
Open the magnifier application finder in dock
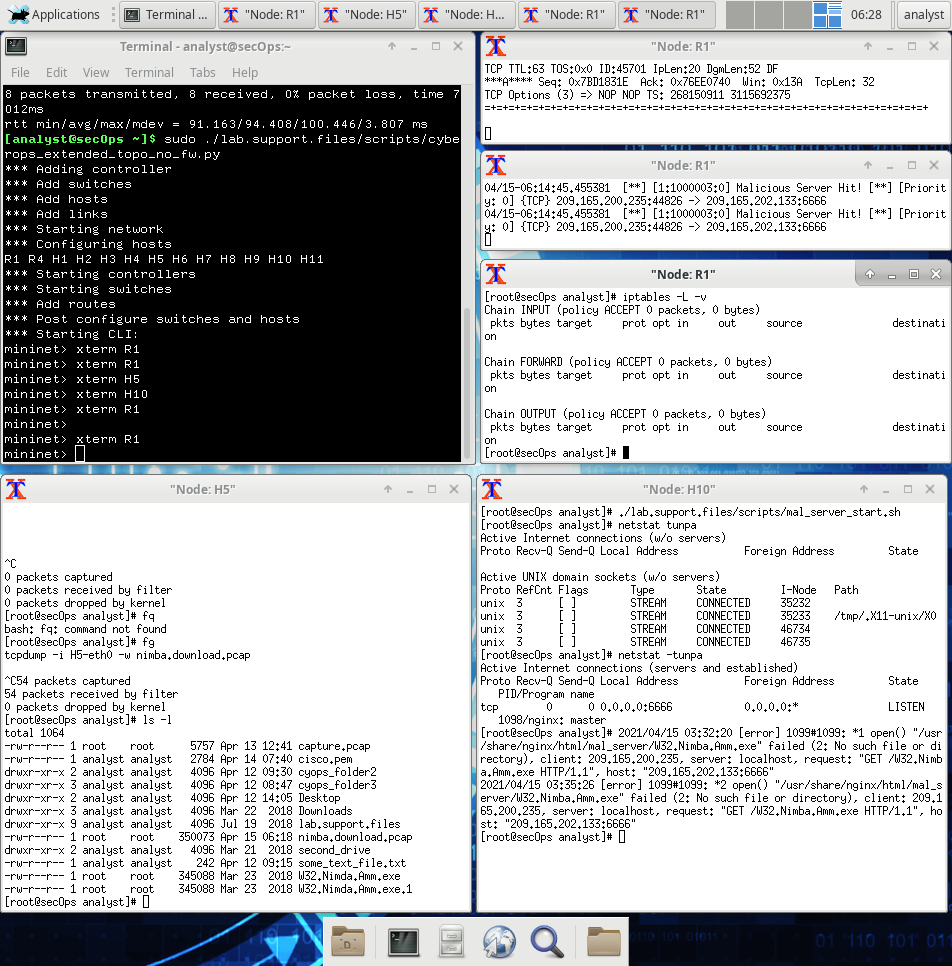click(x=547, y=941)
